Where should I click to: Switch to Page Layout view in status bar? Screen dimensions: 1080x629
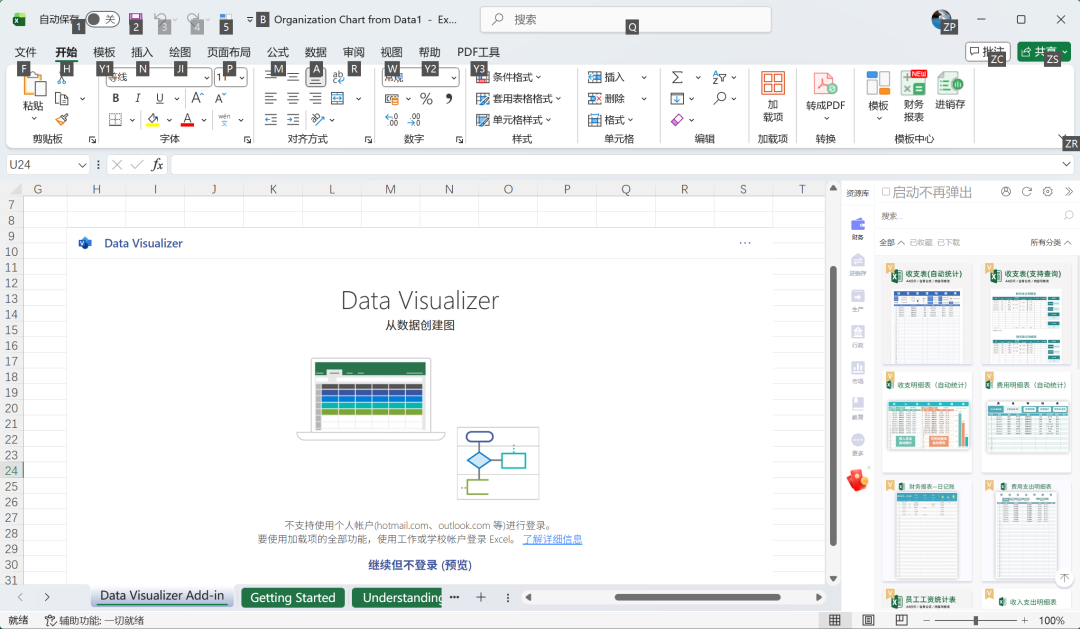point(868,620)
